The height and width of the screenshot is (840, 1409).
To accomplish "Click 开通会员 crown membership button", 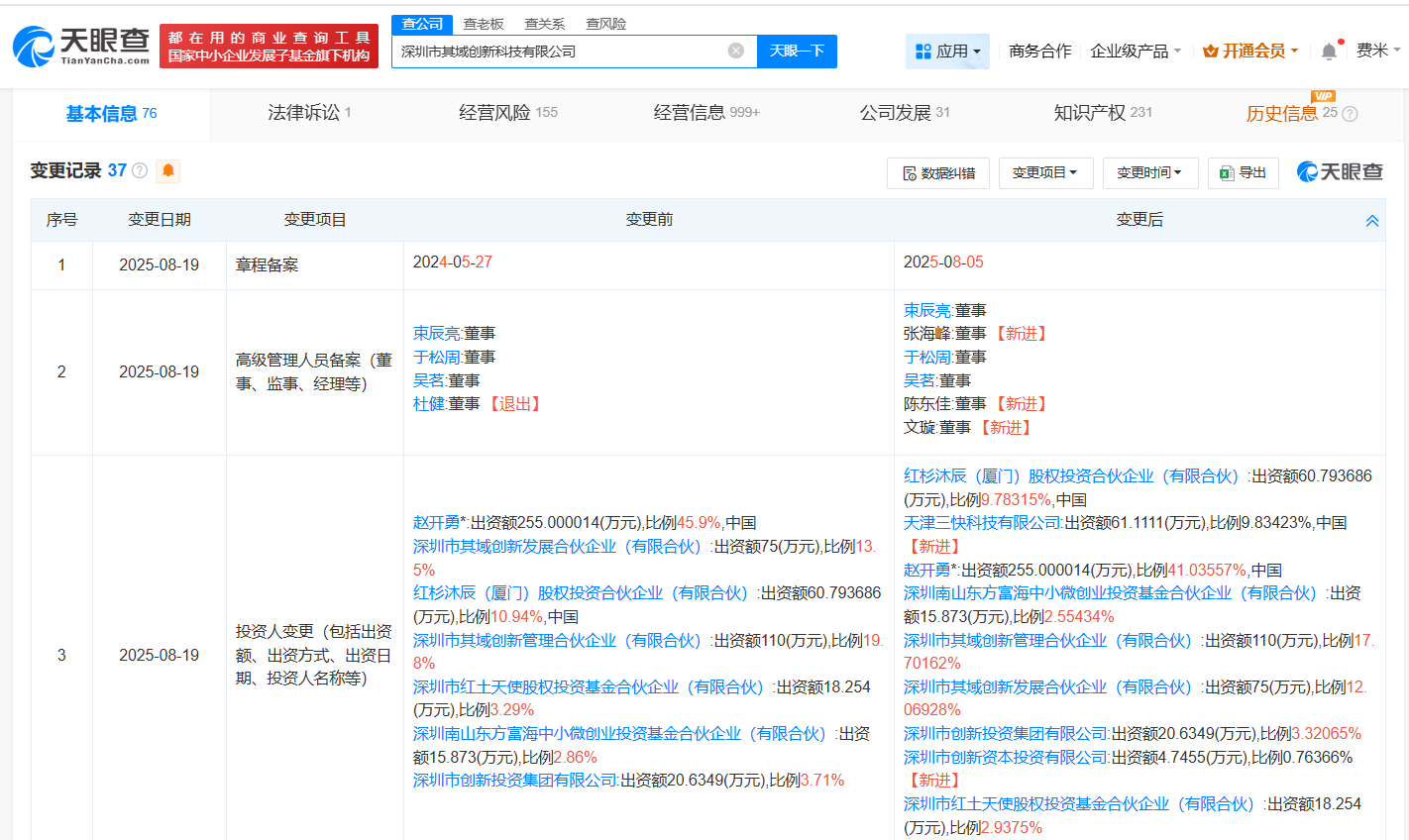I will pos(1250,52).
